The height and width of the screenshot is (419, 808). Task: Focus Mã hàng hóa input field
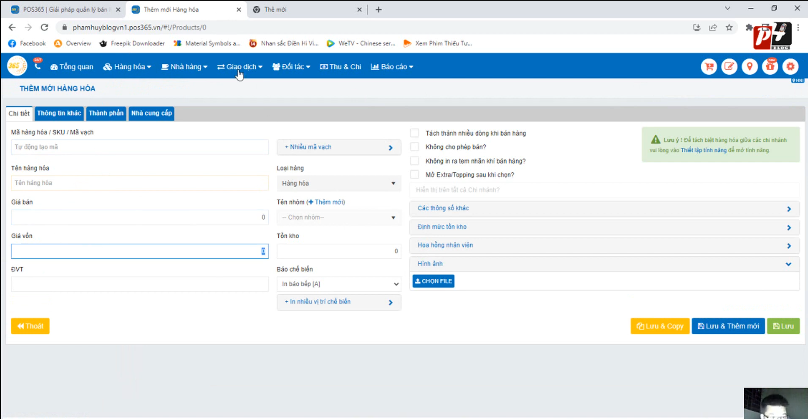click(140, 147)
